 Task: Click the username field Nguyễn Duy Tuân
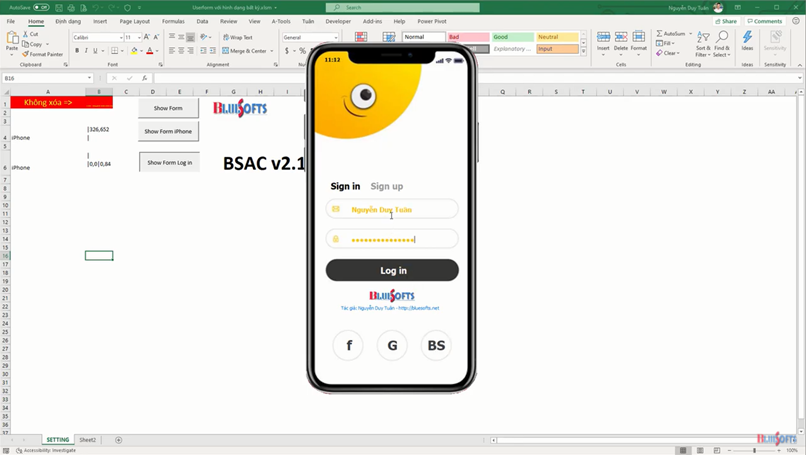pos(392,209)
